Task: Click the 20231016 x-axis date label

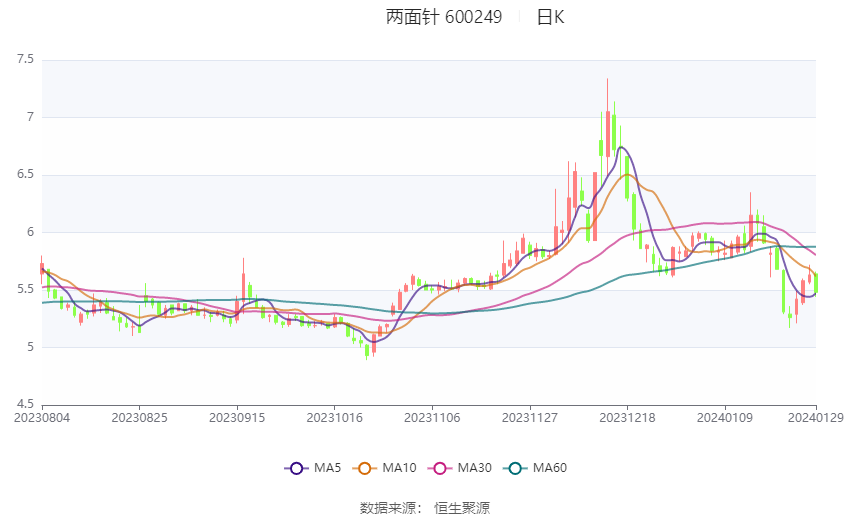Action: tap(334, 418)
